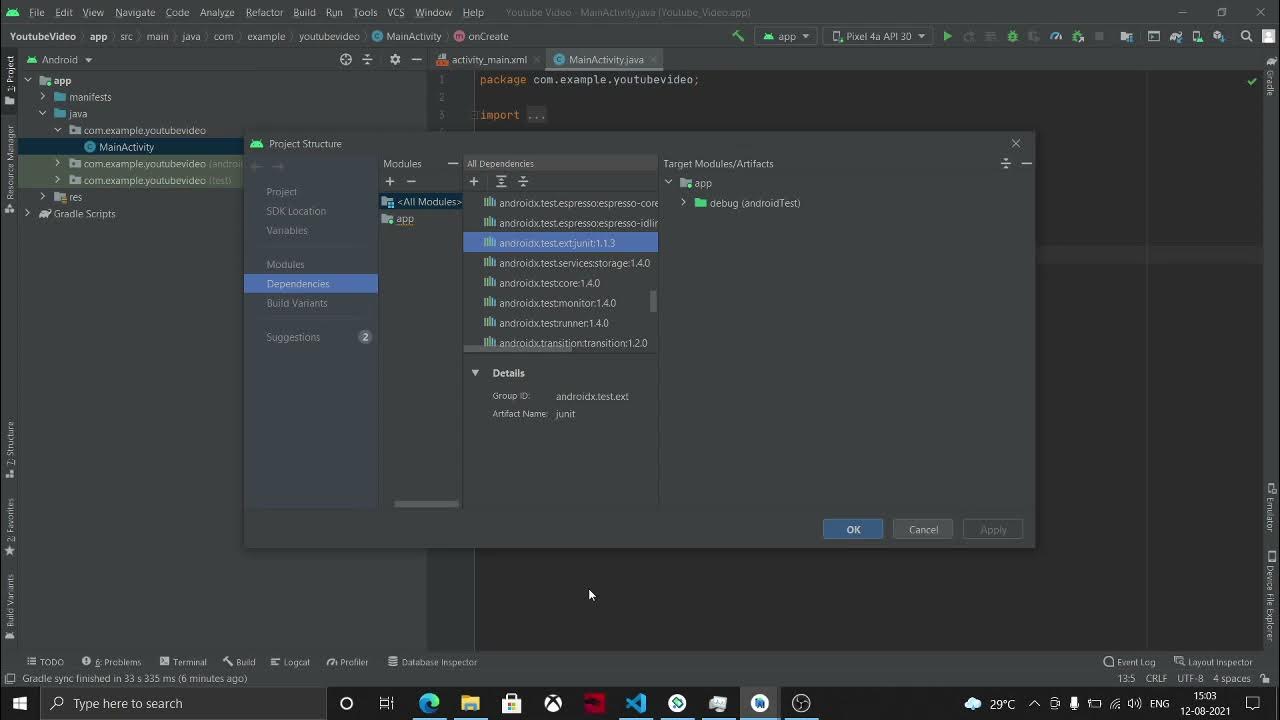Remove module with the Modules minus icon
1280x720 pixels.
(x=411, y=181)
